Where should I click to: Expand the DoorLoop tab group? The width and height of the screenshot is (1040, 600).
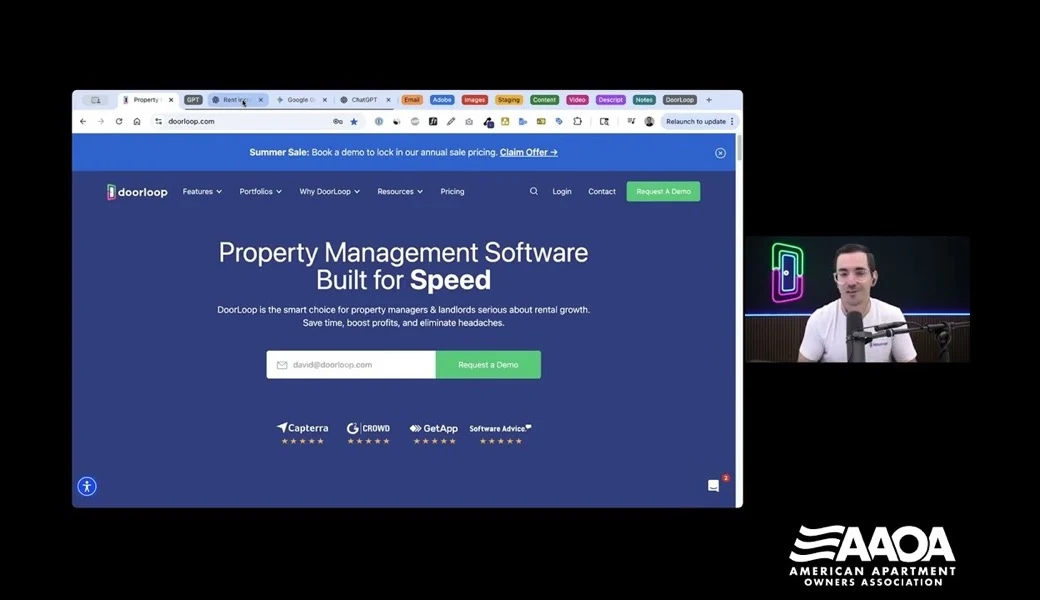(x=679, y=100)
